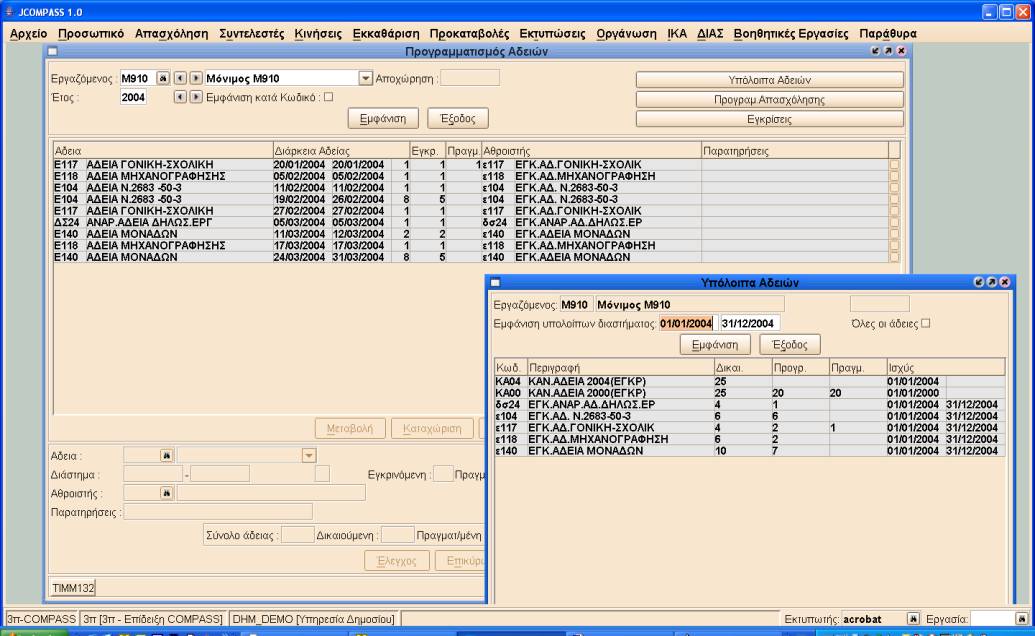The height and width of the screenshot is (636, 1035).
Task: Expand the Άδεια type dropdown arrow
Action: (308, 455)
